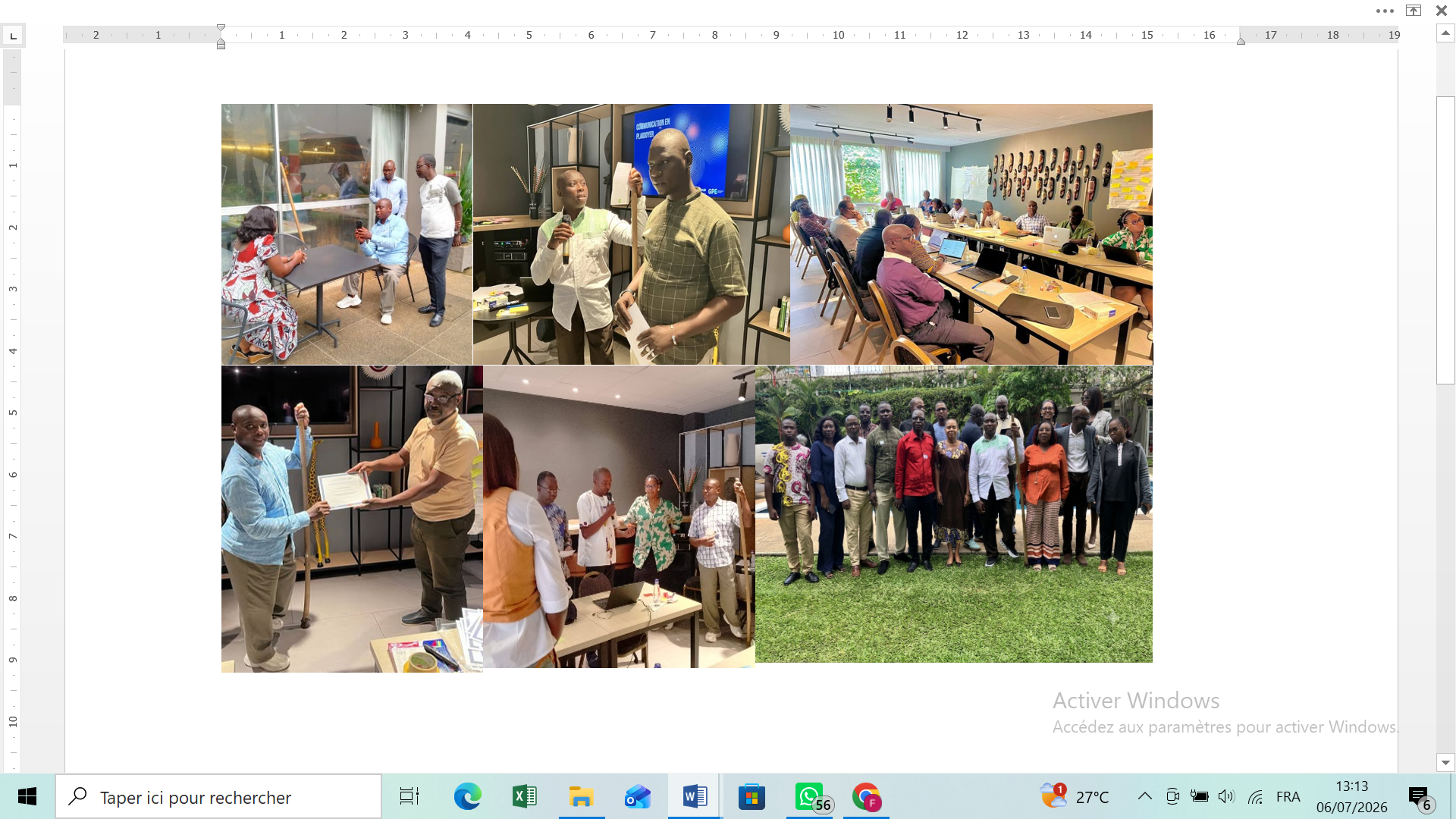Viewport: 1456px width, 819px height.
Task: Click the battery status icon
Action: (x=1200, y=796)
